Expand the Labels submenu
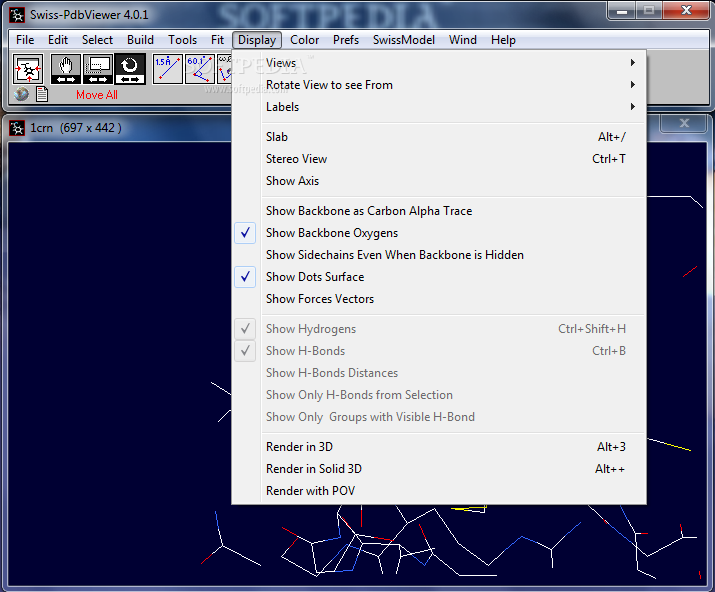 (x=440, y=107)
